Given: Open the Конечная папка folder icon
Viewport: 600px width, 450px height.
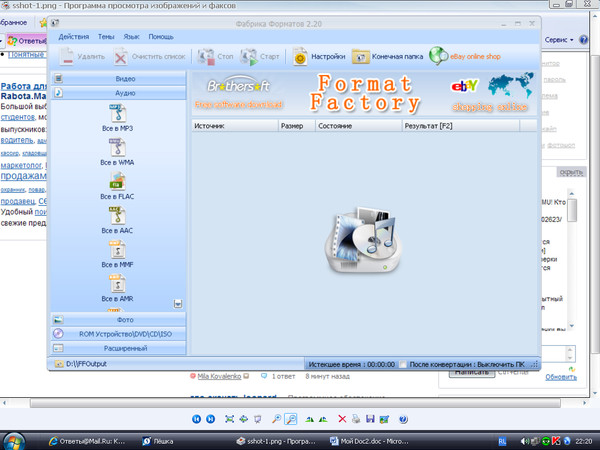Looking at the screenshot, I should tap(360, 57).
